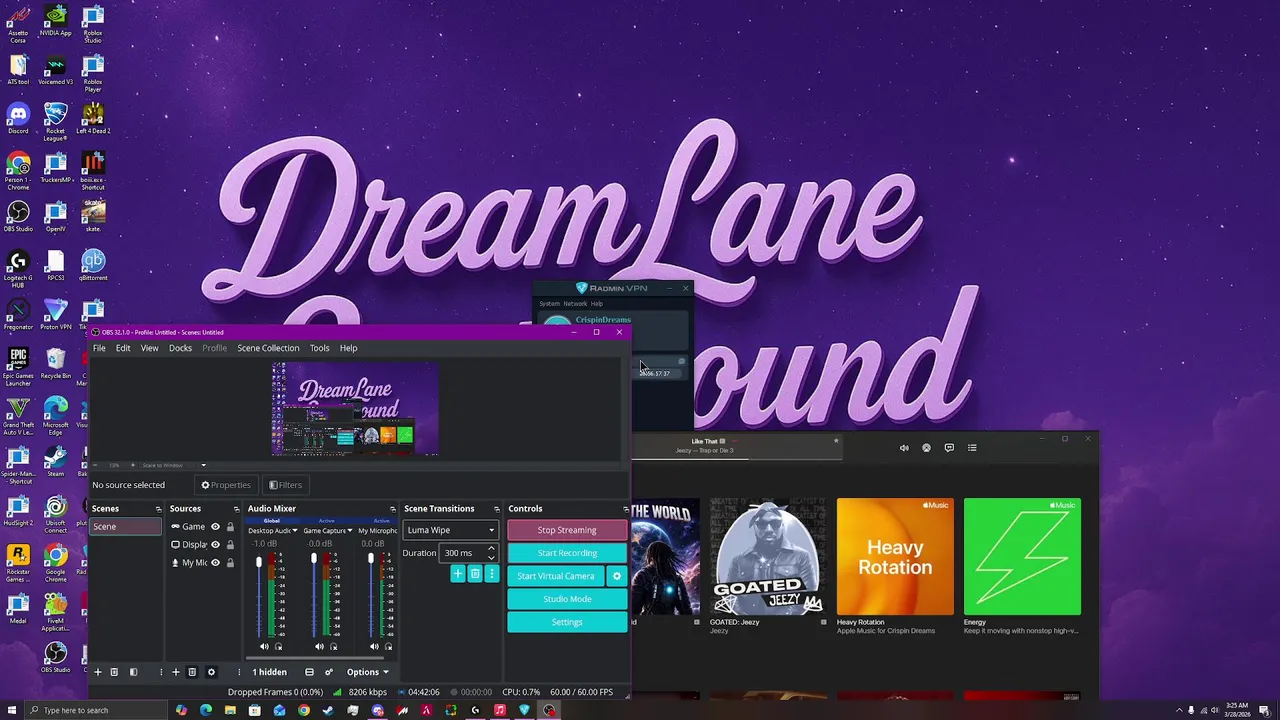Open Proton VPN desktop icon
This screenshot has height=720, width=1280.
(x=55, y=312)
